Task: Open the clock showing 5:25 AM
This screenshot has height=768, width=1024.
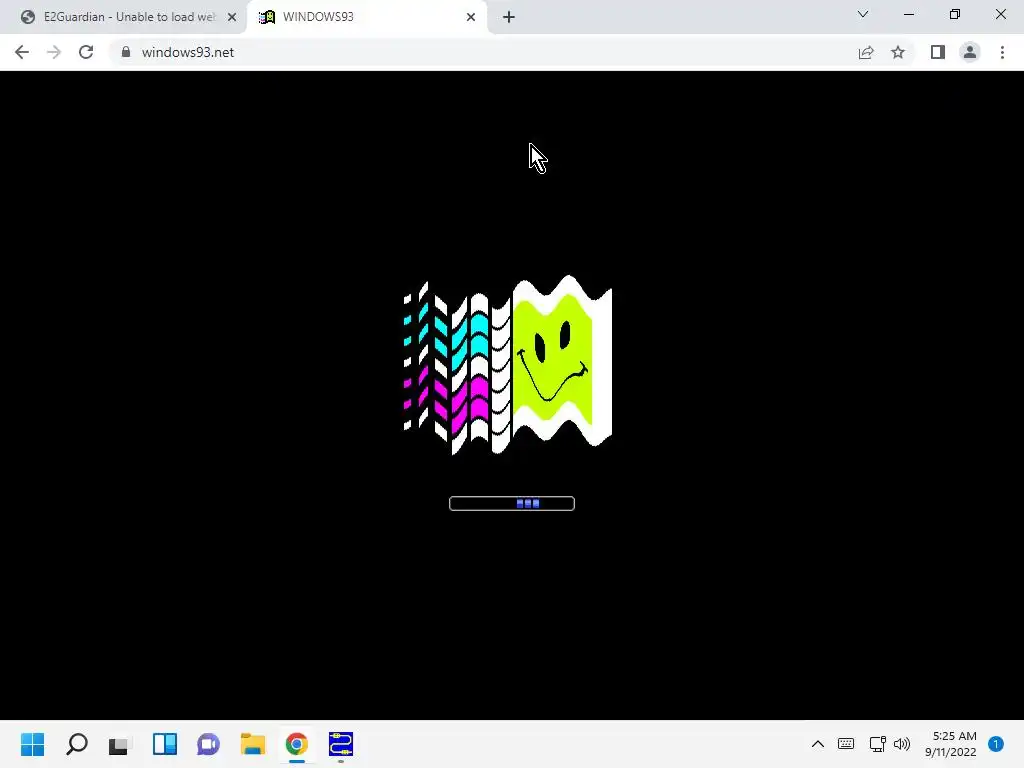Action: 951,744
